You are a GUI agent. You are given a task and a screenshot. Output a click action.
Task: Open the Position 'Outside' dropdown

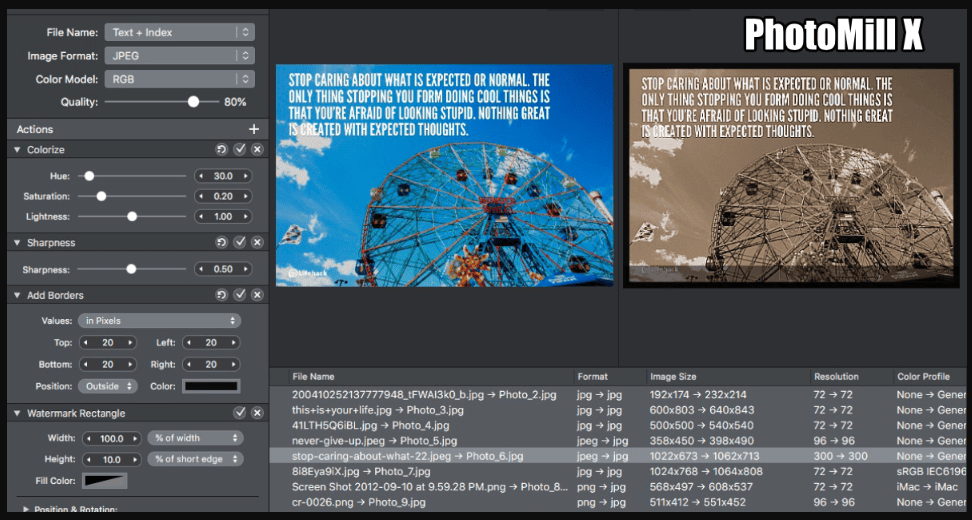[x=108, y=386]
